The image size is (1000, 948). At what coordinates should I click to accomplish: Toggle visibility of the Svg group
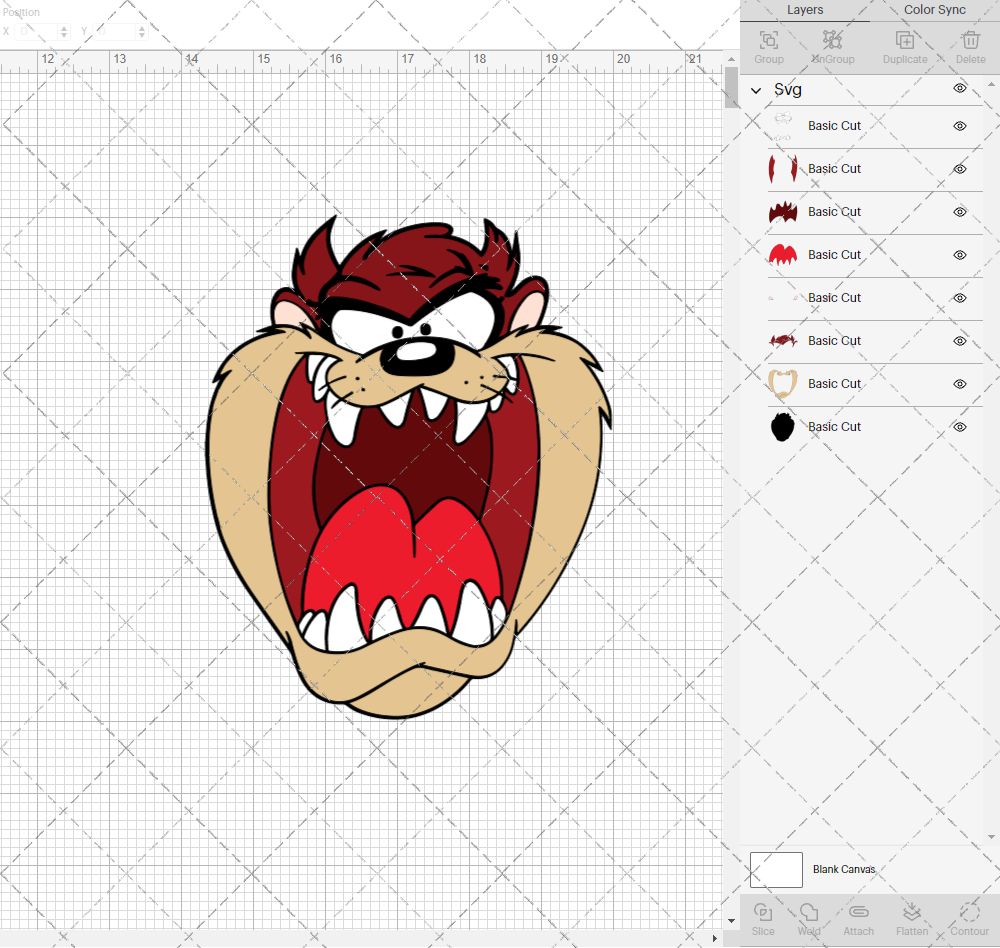960,88
